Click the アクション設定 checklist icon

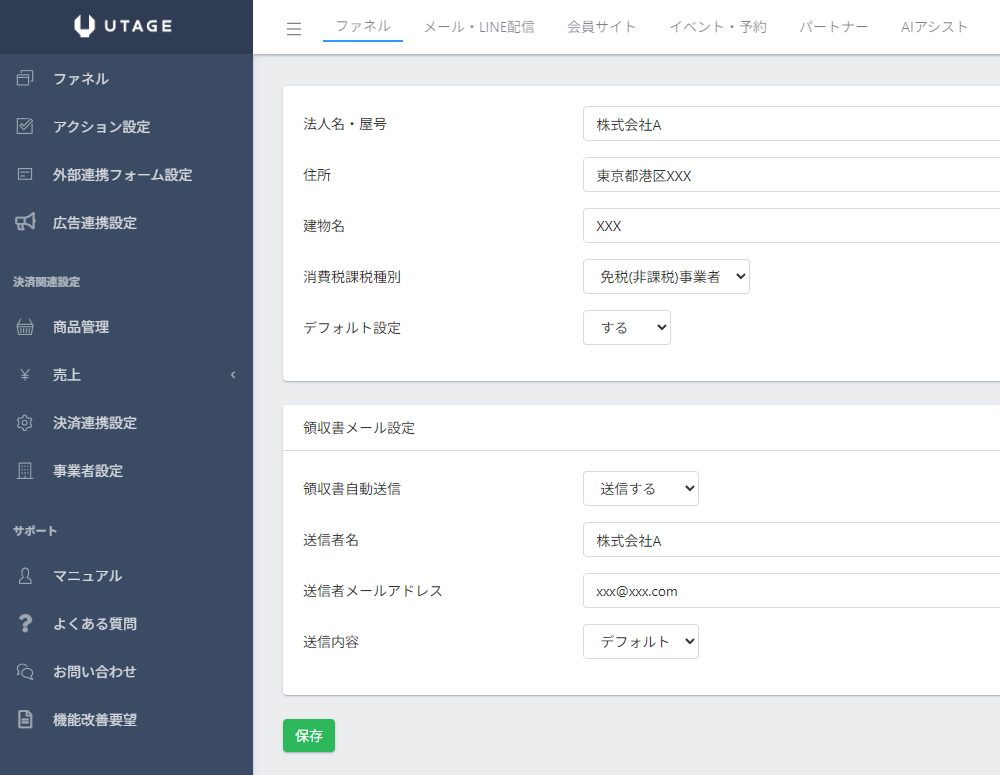point(26,127)
